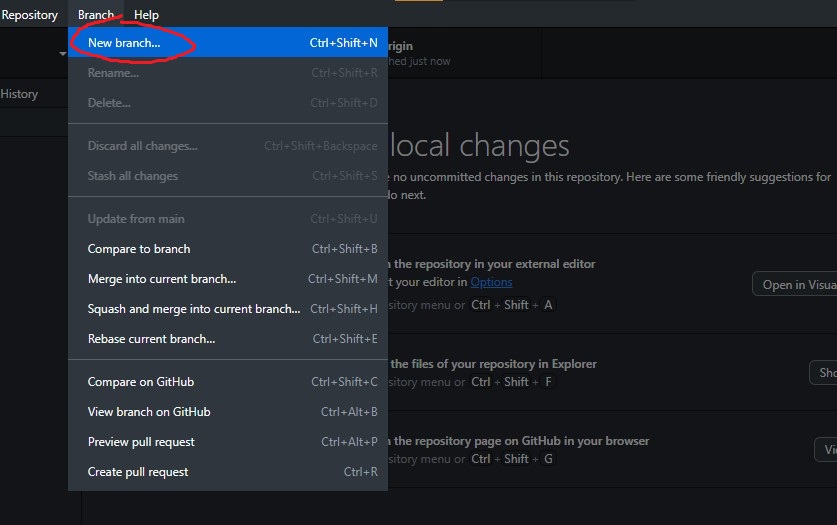Open the Repository menu

[29, 15]
